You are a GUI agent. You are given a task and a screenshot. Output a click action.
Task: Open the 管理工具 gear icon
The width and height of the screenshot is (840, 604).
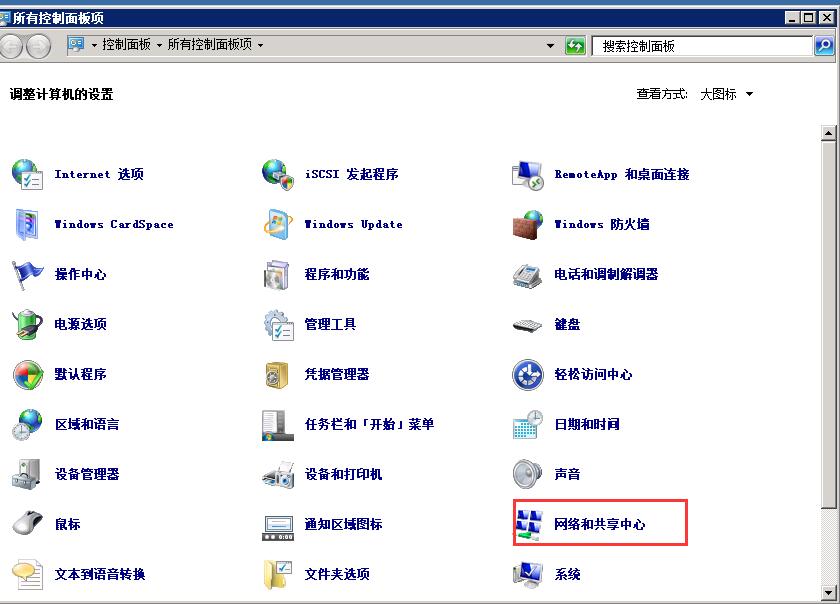click(278, 325)
